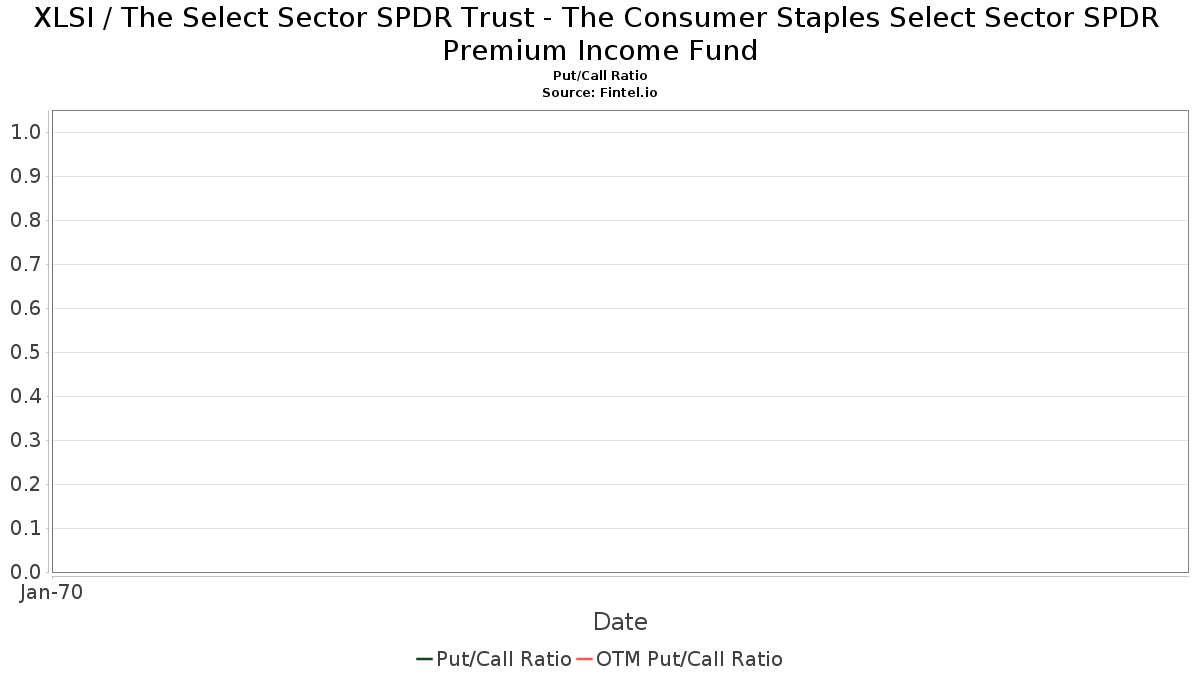
Task: Click the 0.6 y-axis tick label
Action: click(x=25, y=308)
